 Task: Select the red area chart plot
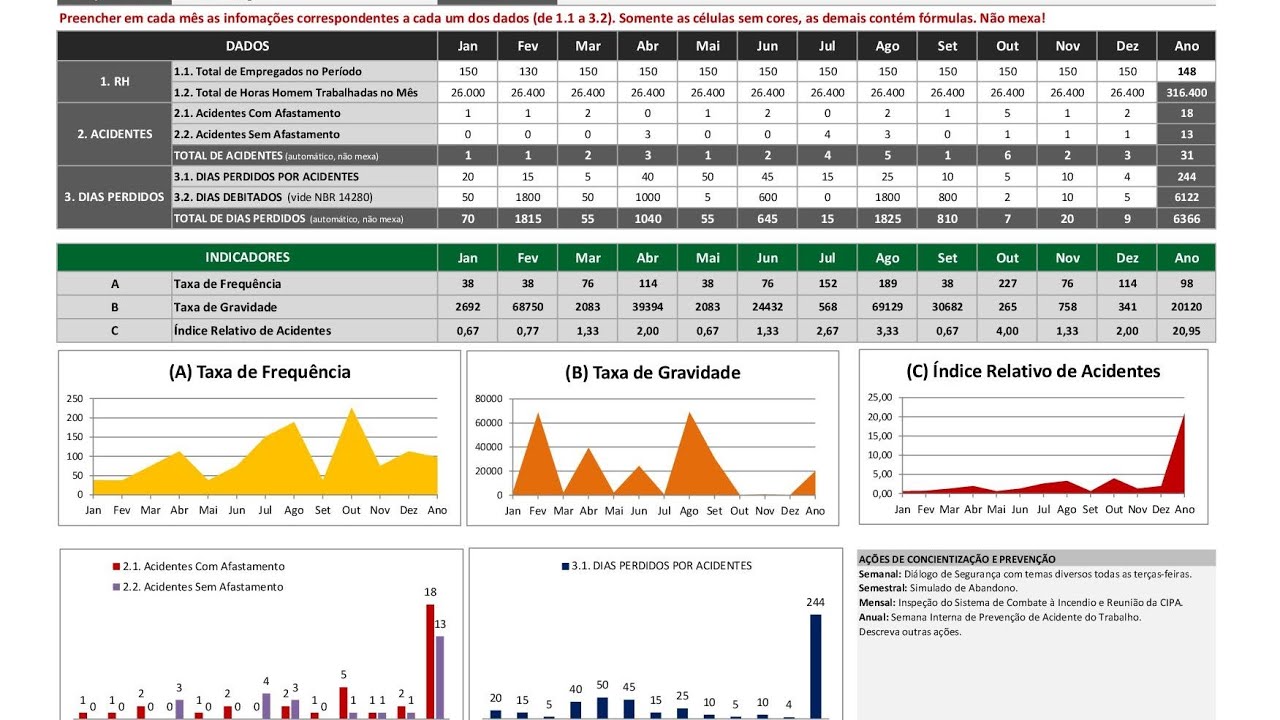pos(1043,454)
